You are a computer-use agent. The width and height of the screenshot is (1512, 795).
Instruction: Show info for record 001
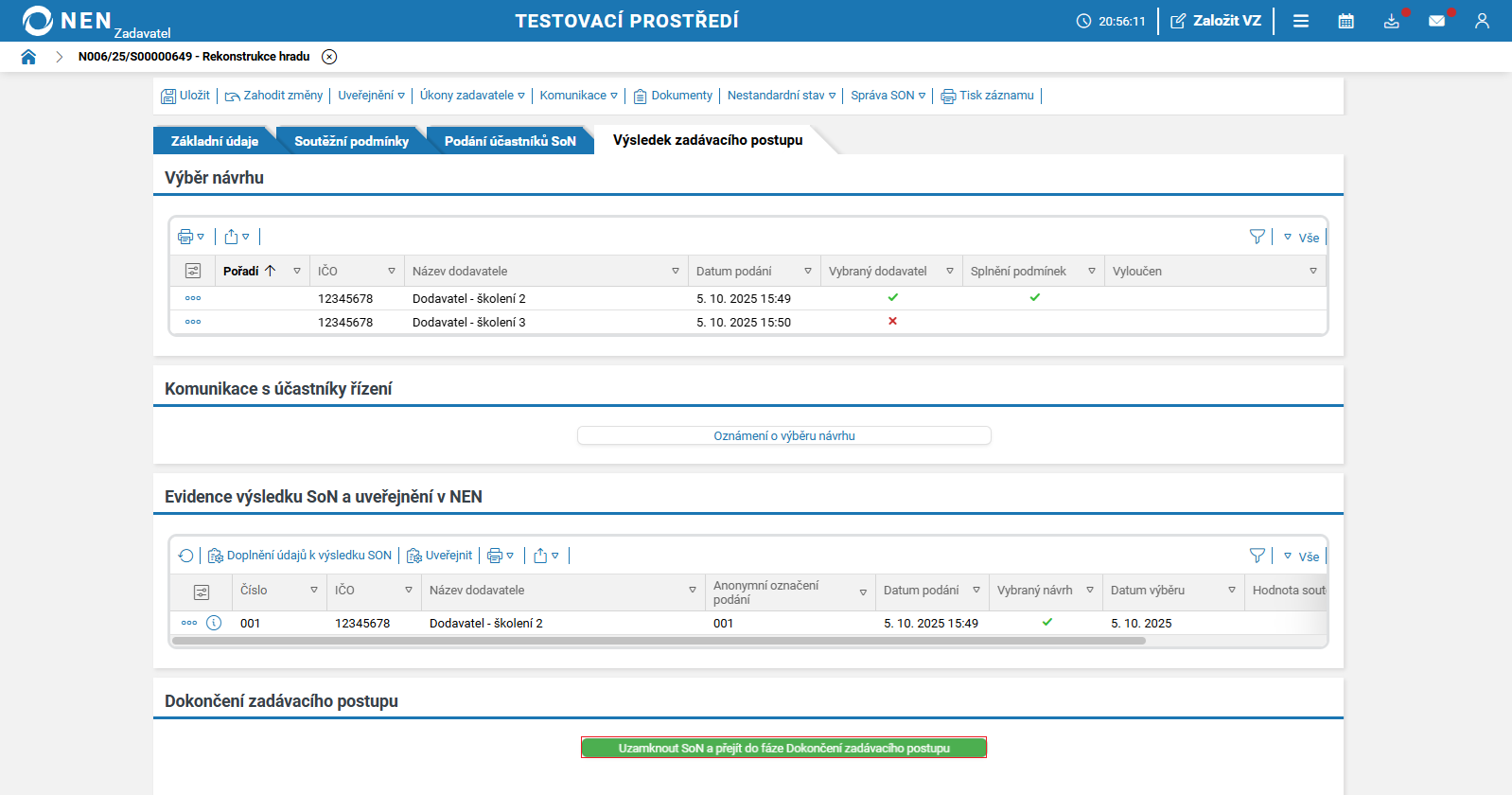[214, 623]
